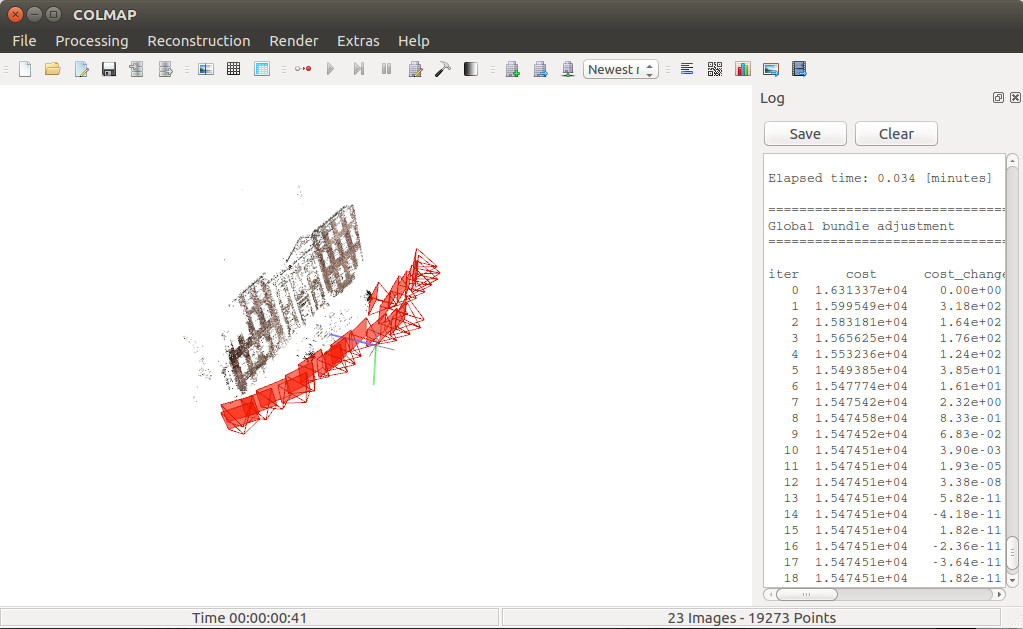Image resolution: width=1023 pixels, height=629 pixels.
Task: Toggle the log panel icon in toolbar
Action: [x=687, y=69]
